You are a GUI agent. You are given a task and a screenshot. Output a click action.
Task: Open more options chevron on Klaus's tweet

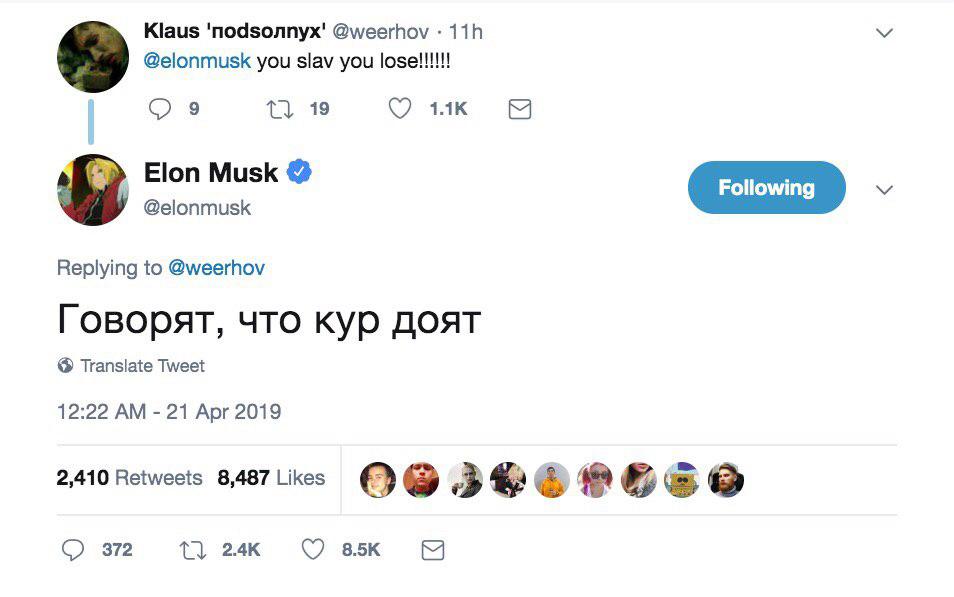[884, 33]
